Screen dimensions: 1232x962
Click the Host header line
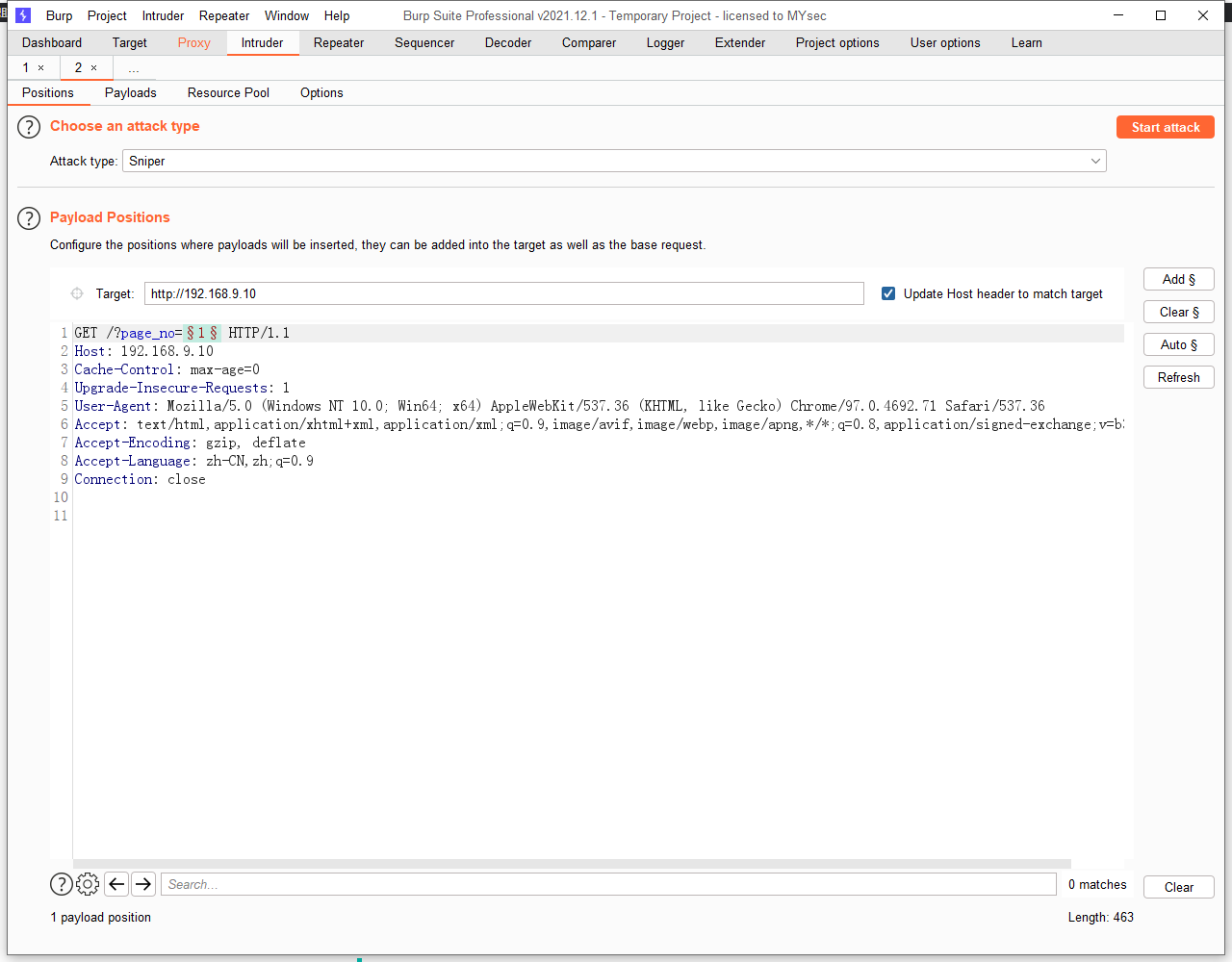coord(144,351)
